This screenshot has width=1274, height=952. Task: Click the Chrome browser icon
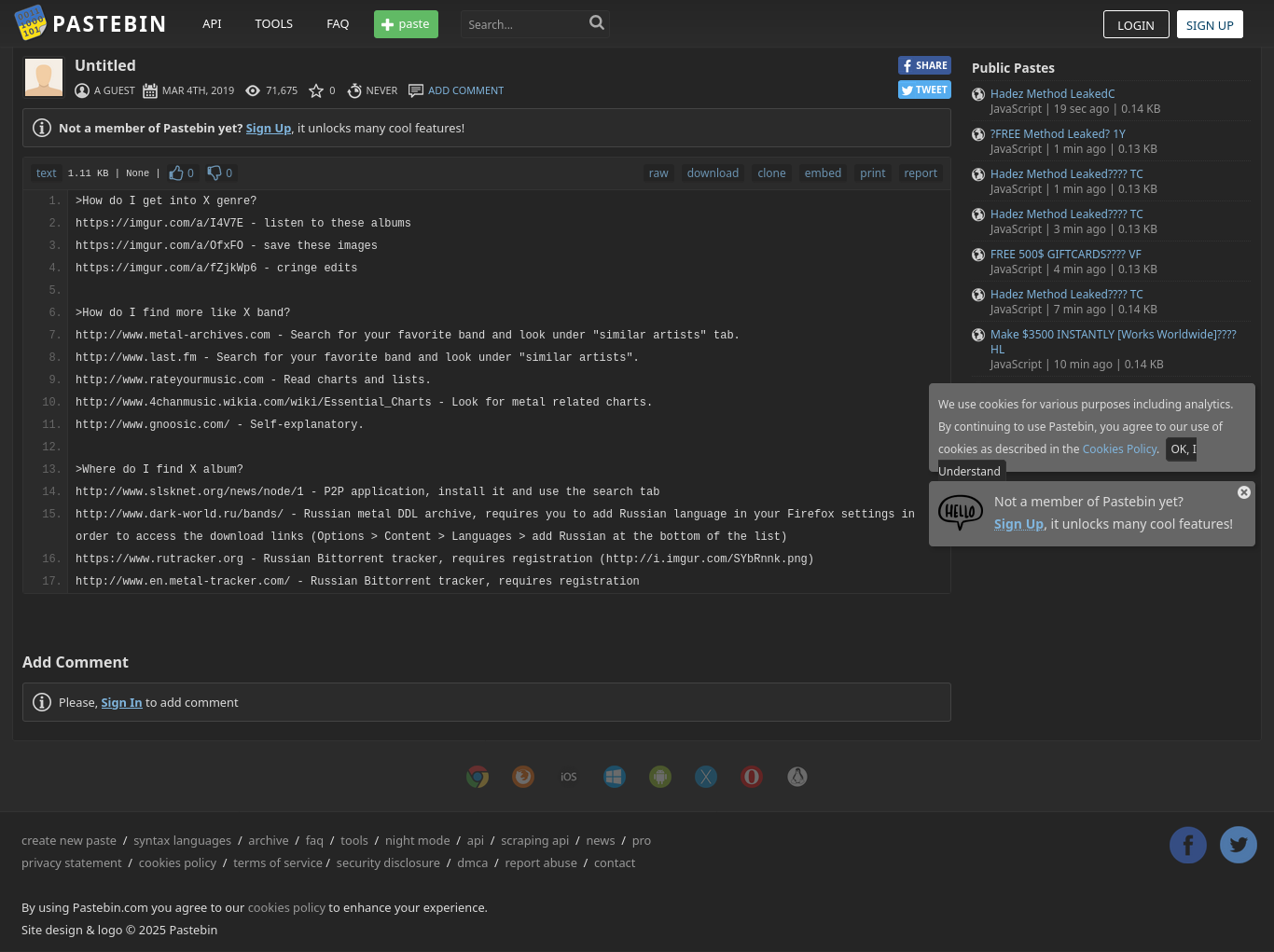pos(478,777)
